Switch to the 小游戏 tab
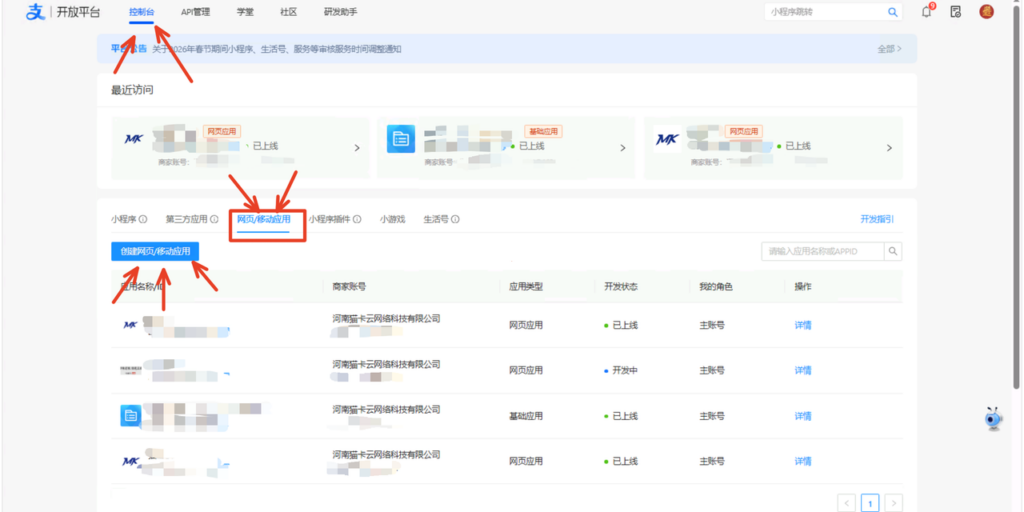This screenshot has width=1024, height=512. point(392,219)
